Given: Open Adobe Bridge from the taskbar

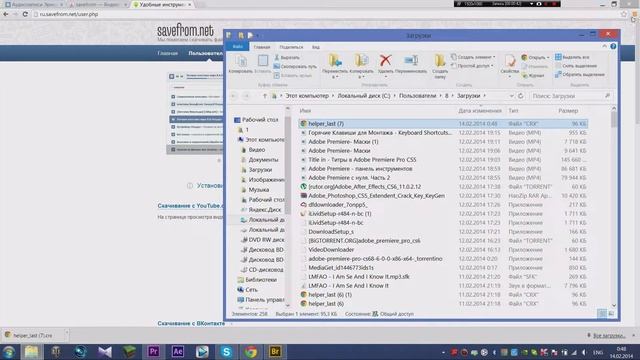Looking at the screenshot, I should click(275, 351).
